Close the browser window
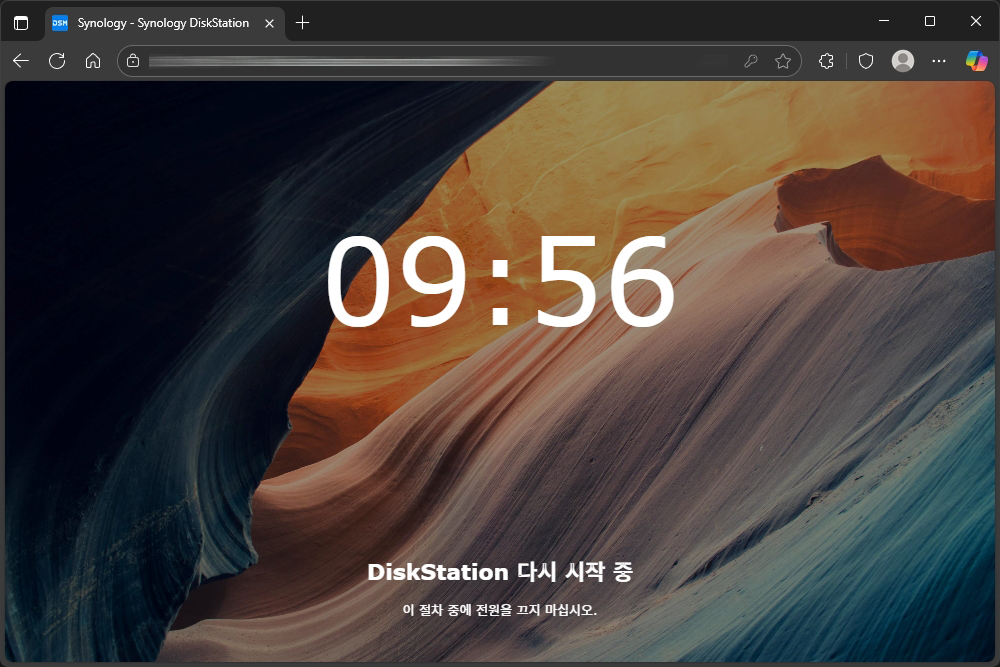The image size is (1000, 667). (976, 21)
